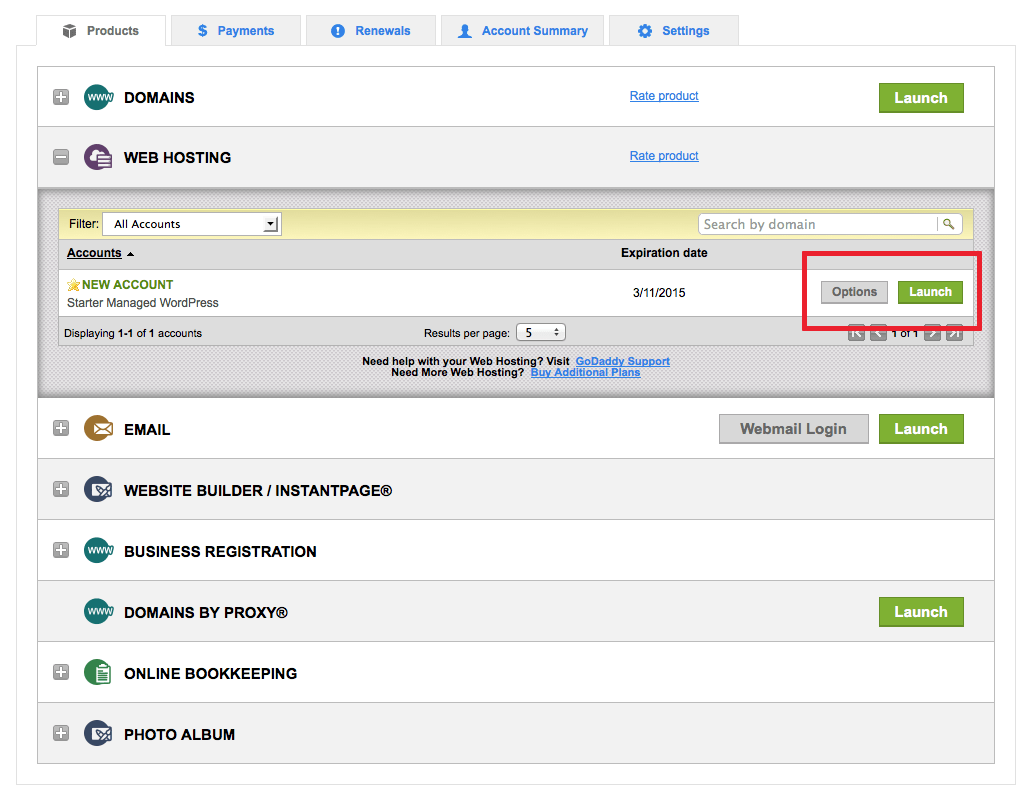
Task: Click the New Account star icon
Action: click(x=73, y=285)
